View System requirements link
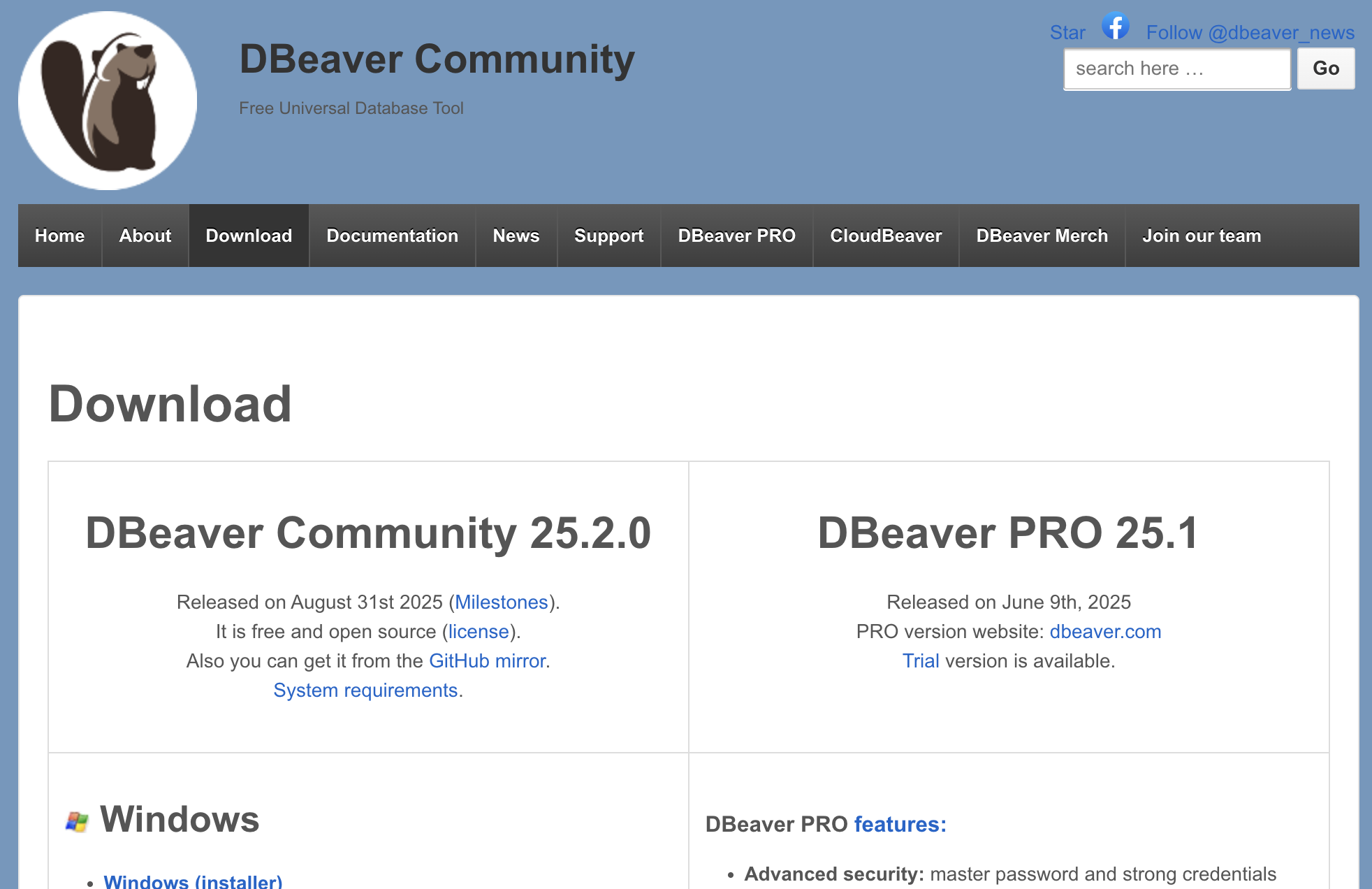1372x889 pixels. [366, 690]
